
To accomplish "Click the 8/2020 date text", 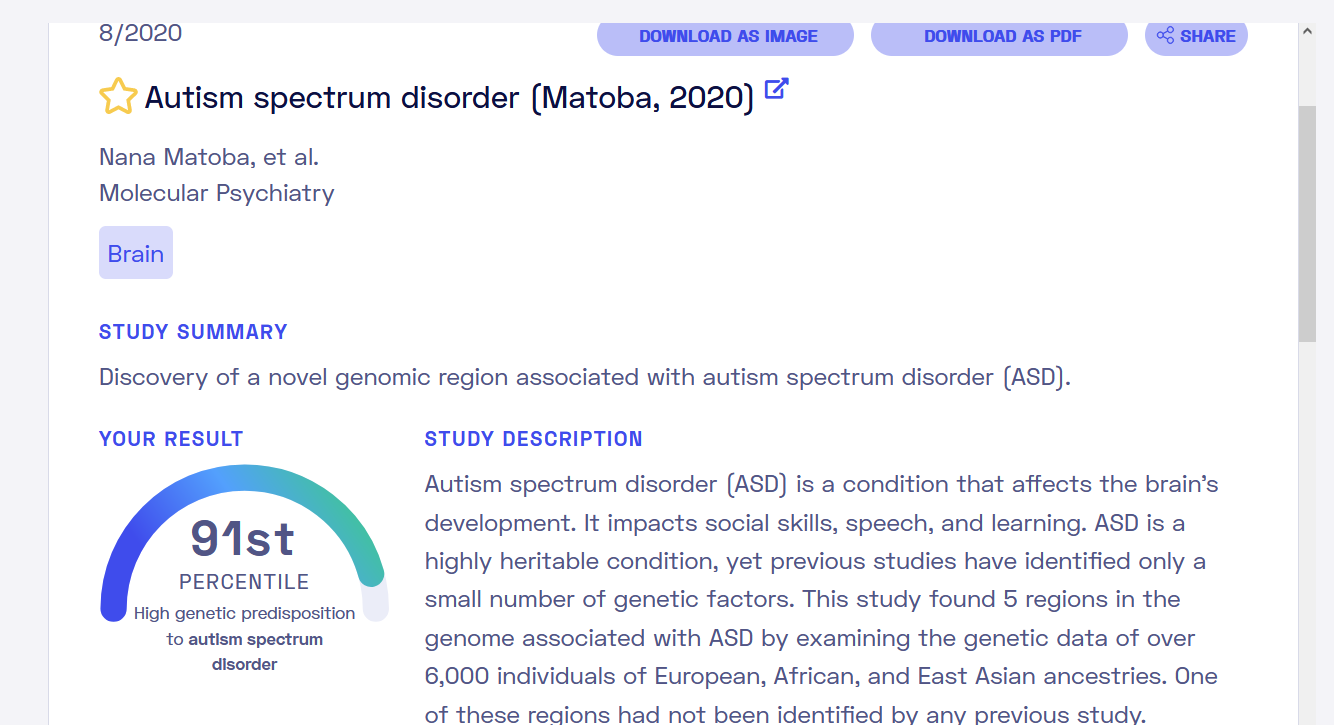I will click(x=140, y=33).
